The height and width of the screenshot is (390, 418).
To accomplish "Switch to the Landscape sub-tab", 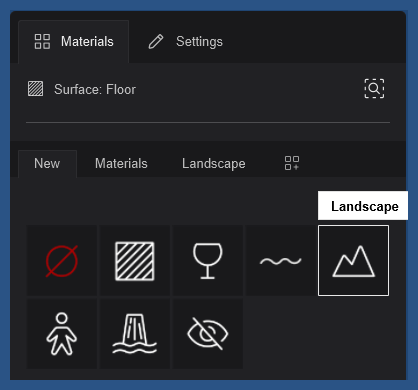I will pyautogui.click(x=214, y=164).
